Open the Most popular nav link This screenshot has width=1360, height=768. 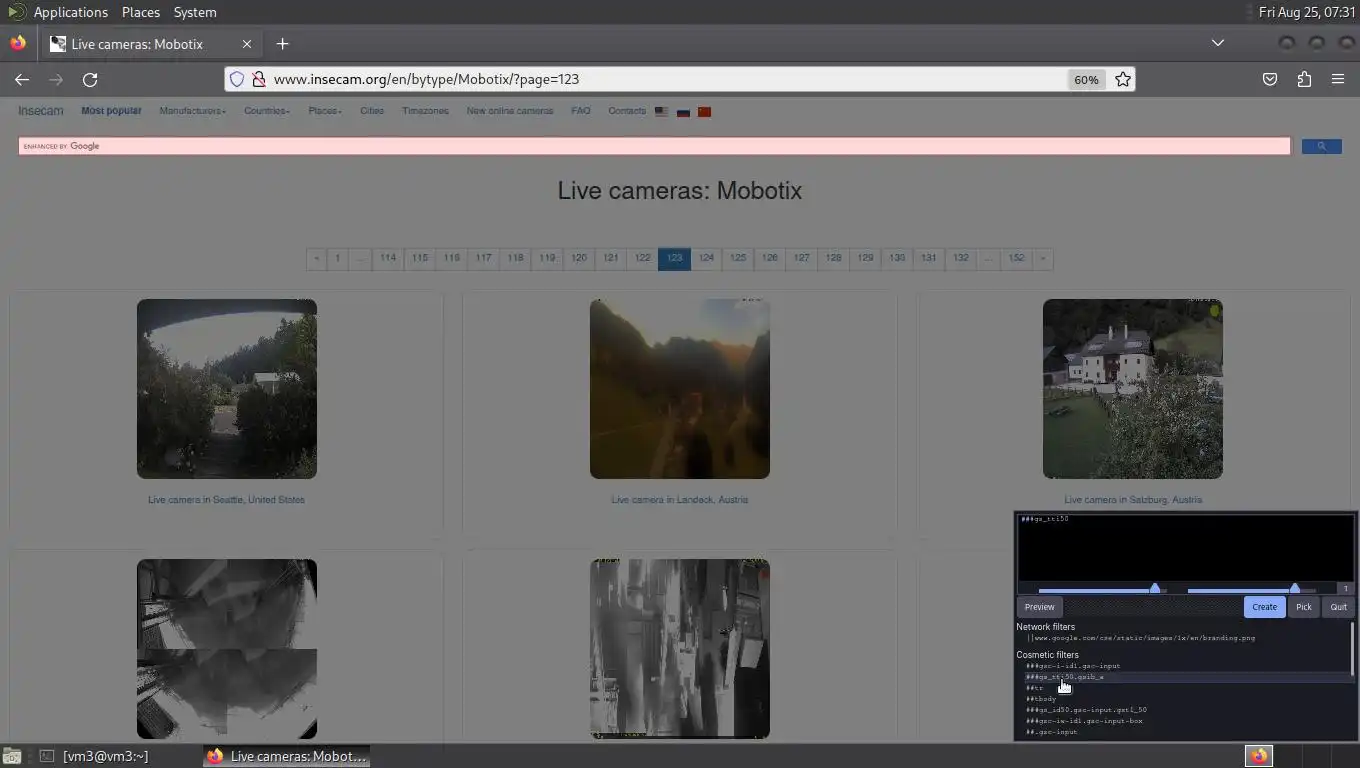coord(111,111)
